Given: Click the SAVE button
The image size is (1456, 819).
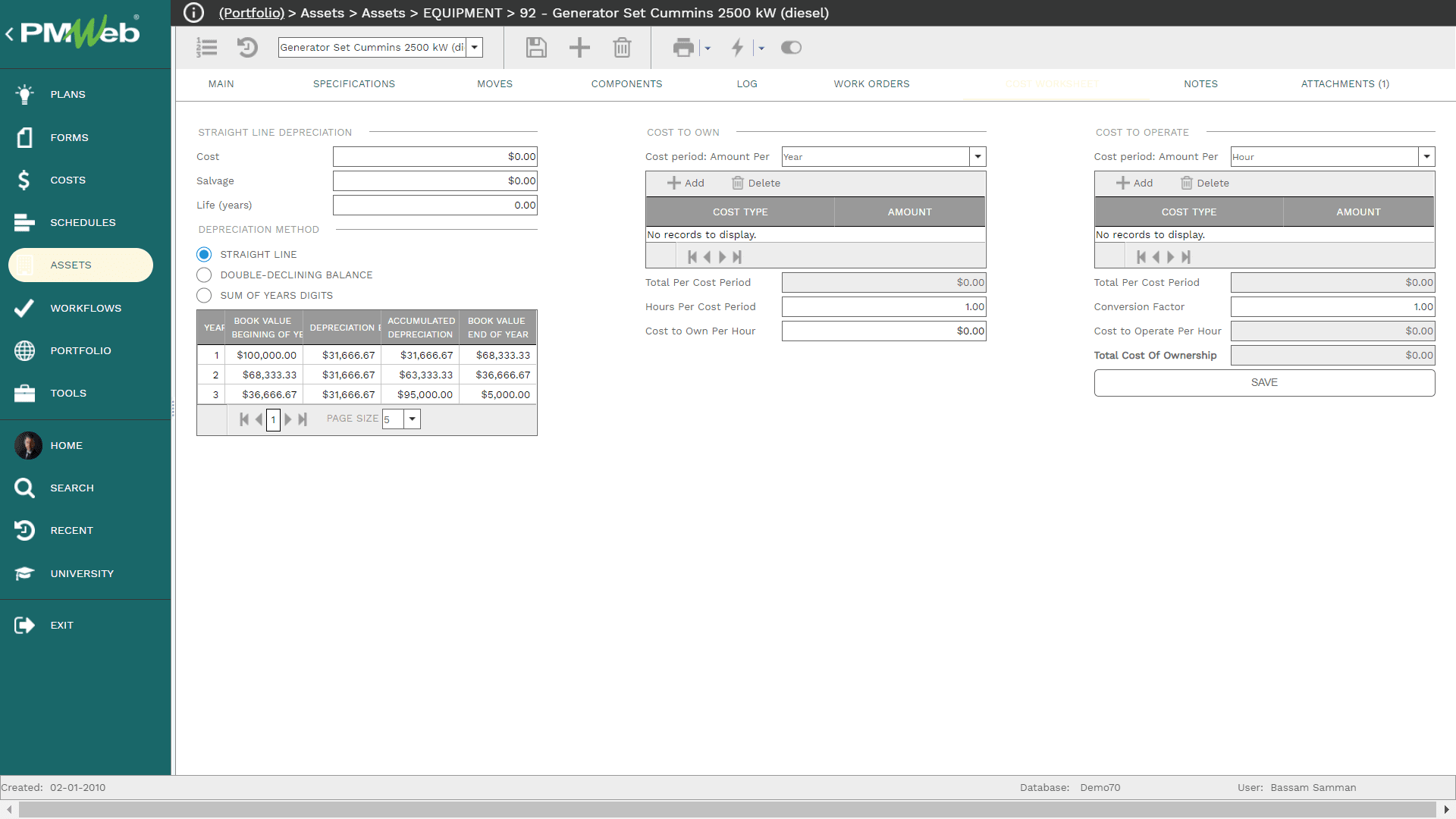Looking at the screenshot, I should (1264, 383).
